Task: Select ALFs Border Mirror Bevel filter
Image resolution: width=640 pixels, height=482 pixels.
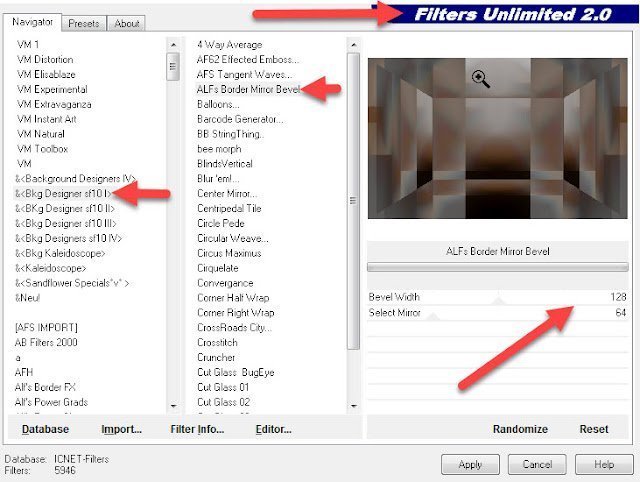Action: click(248, 89)
